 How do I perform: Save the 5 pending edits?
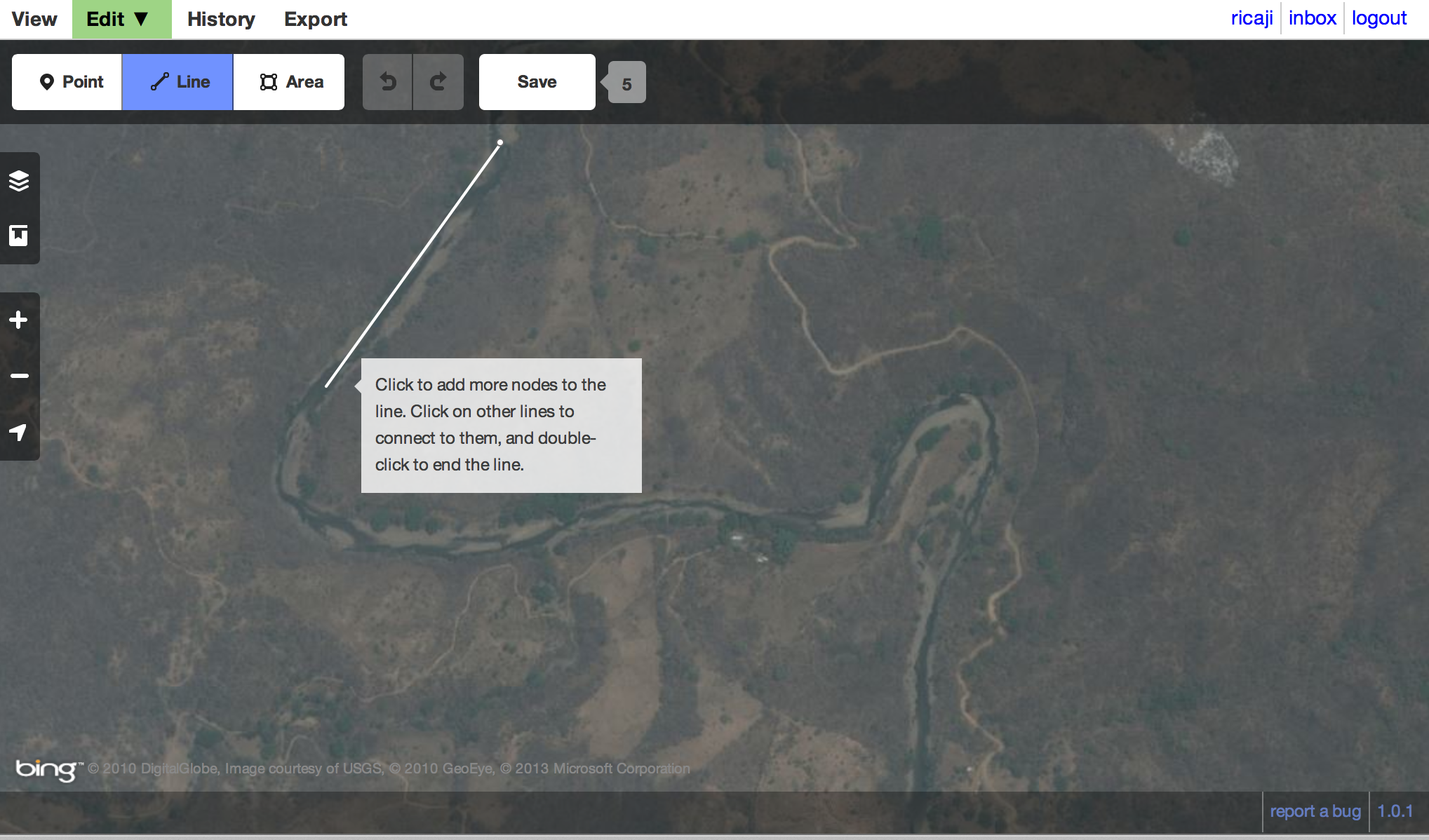pos(537,81)
